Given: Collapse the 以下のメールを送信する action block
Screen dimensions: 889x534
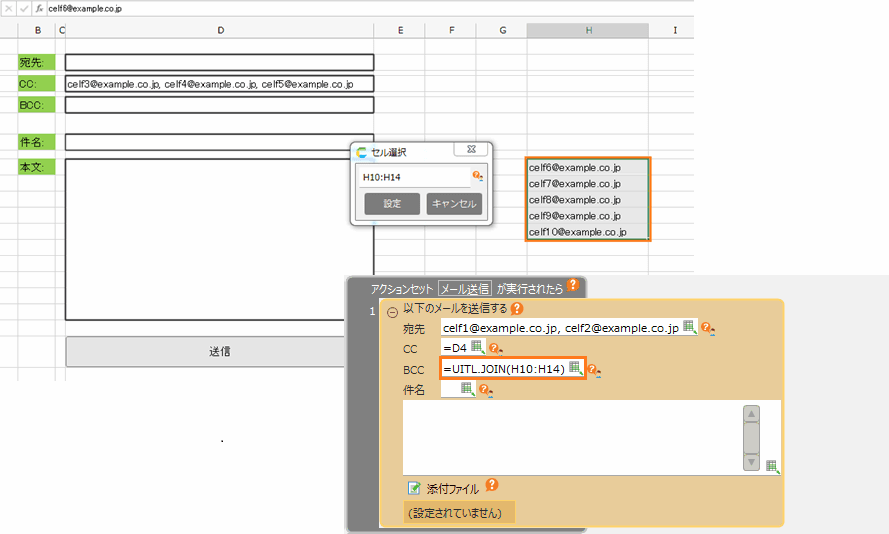Looking at the screenshot, I should tap(392, 311).
